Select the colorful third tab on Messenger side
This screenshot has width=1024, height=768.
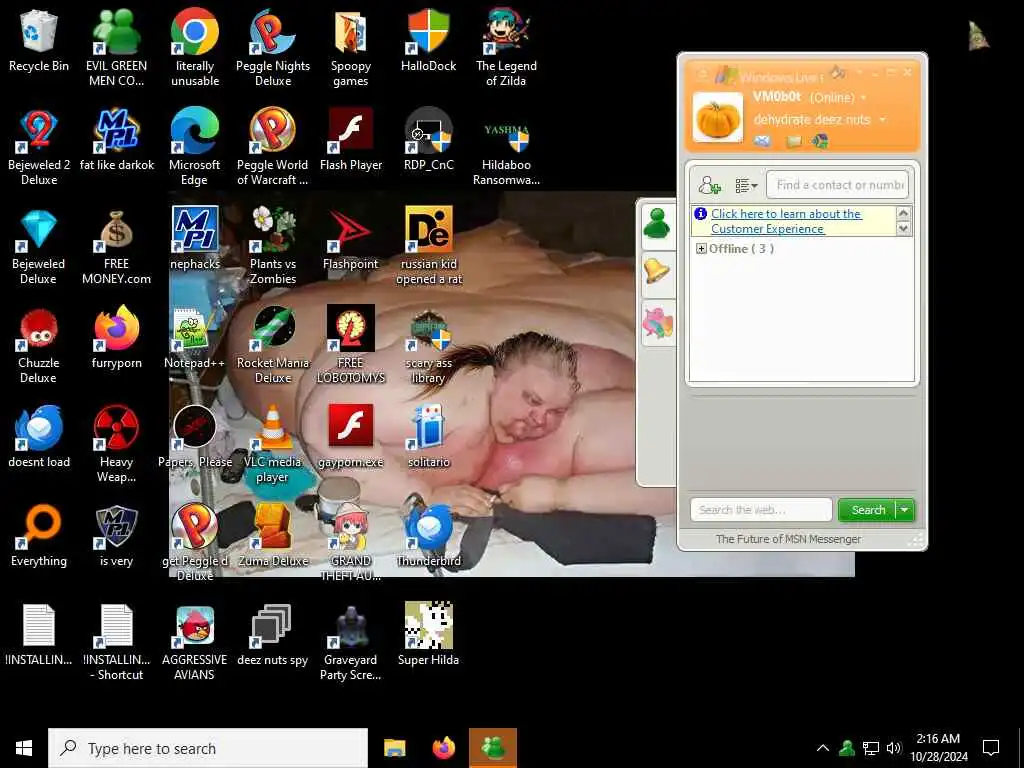[657, 322]
